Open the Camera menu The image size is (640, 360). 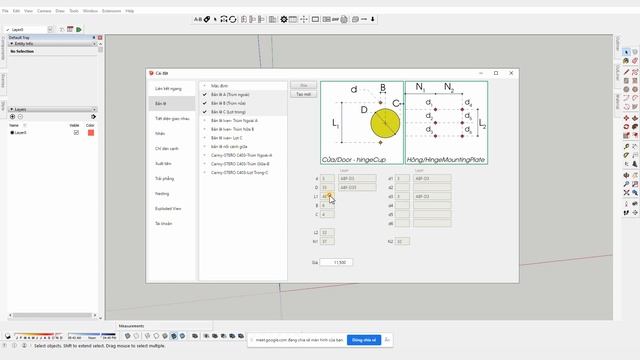44,11
